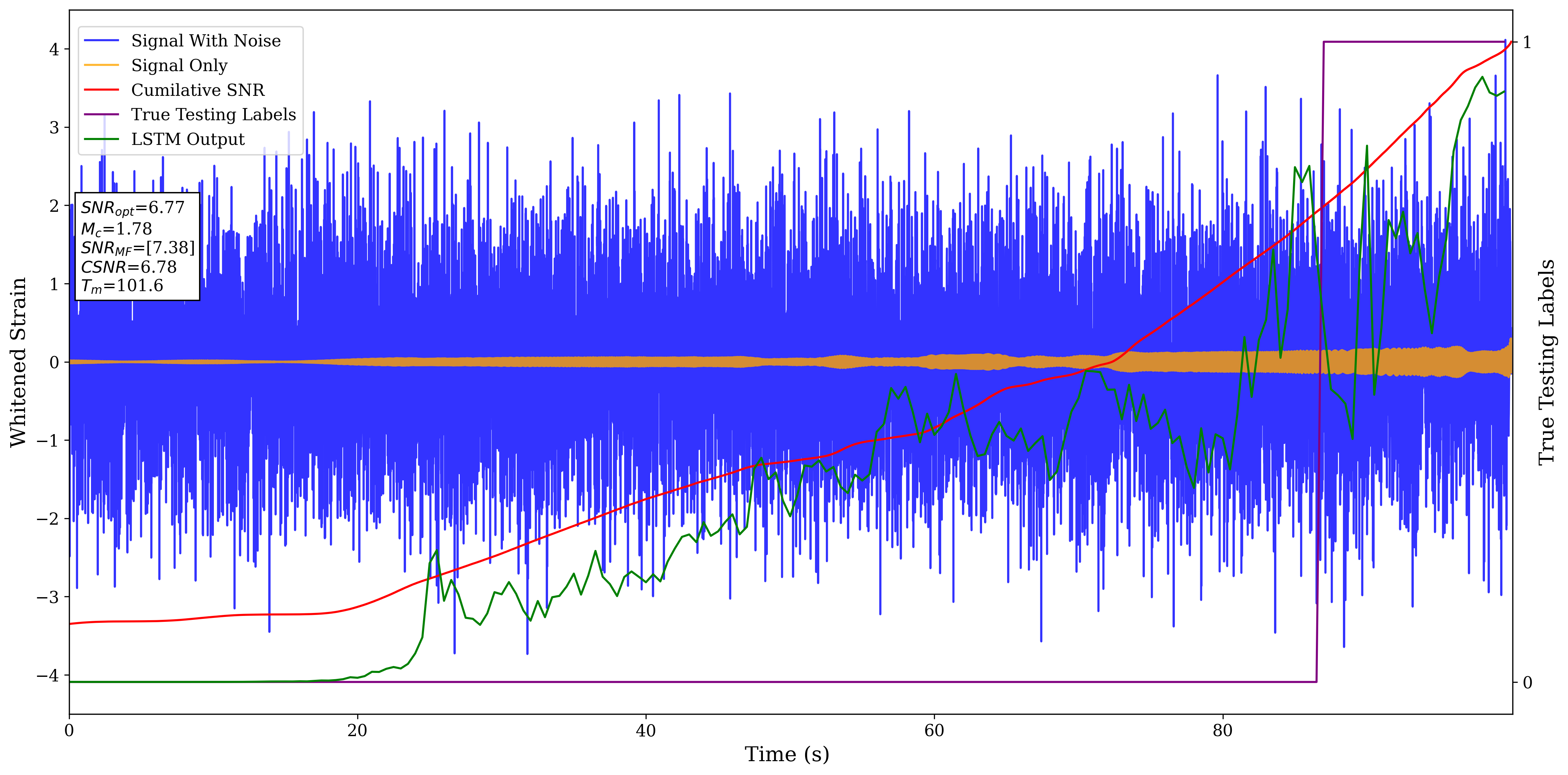This screenshot has height=775, width=1568.
Task: Click the 'Signal With Noise' legend label
Action: click(x=206, y=41)
